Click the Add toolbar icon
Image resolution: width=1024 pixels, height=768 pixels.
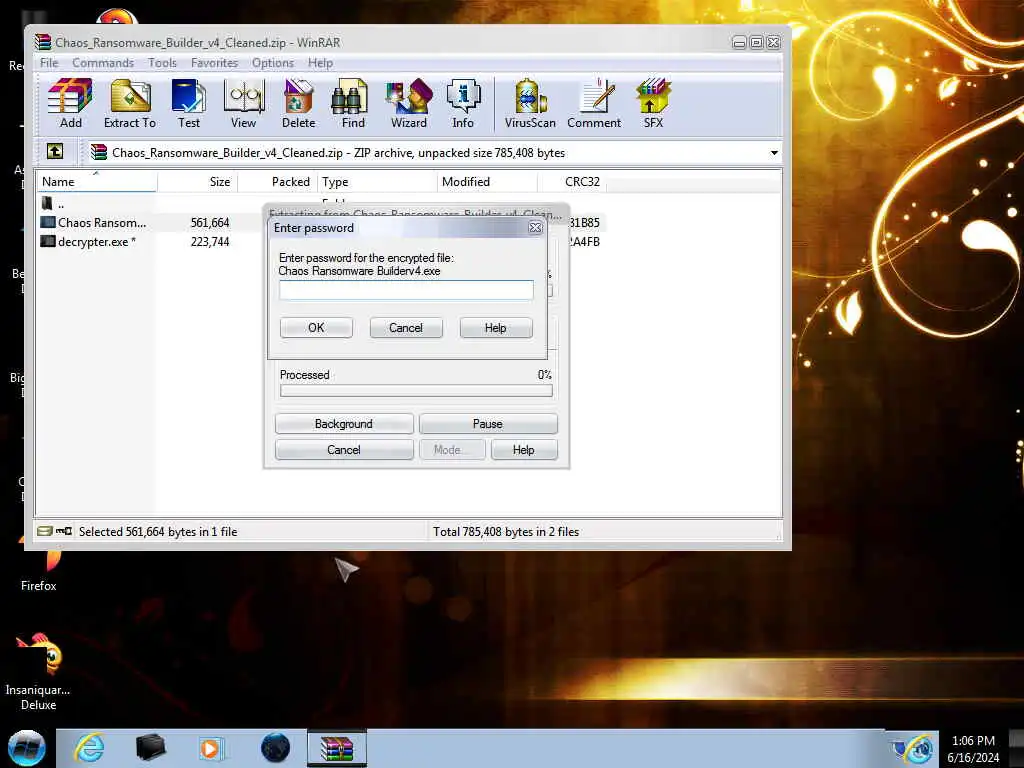click(70, 103)
